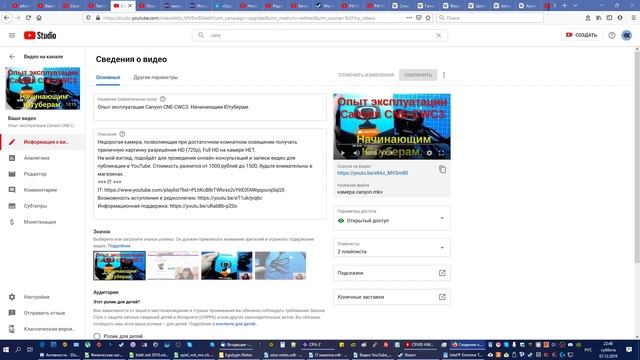Expand the Параметры доступа dropdown

pyautogui.click(x=392, y=218)
